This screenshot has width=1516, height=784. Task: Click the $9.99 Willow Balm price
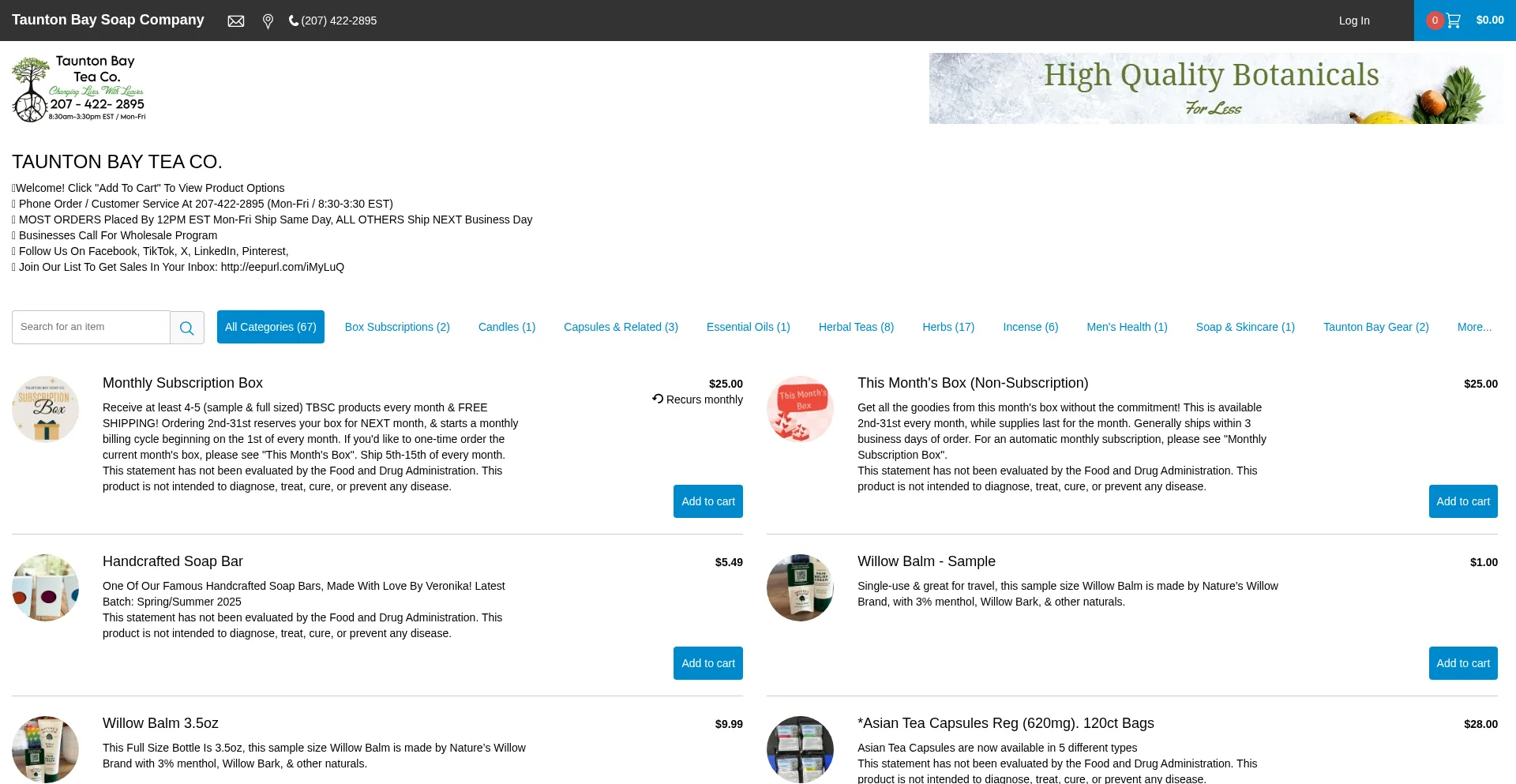pyautogui.click(x=729, y=724)
